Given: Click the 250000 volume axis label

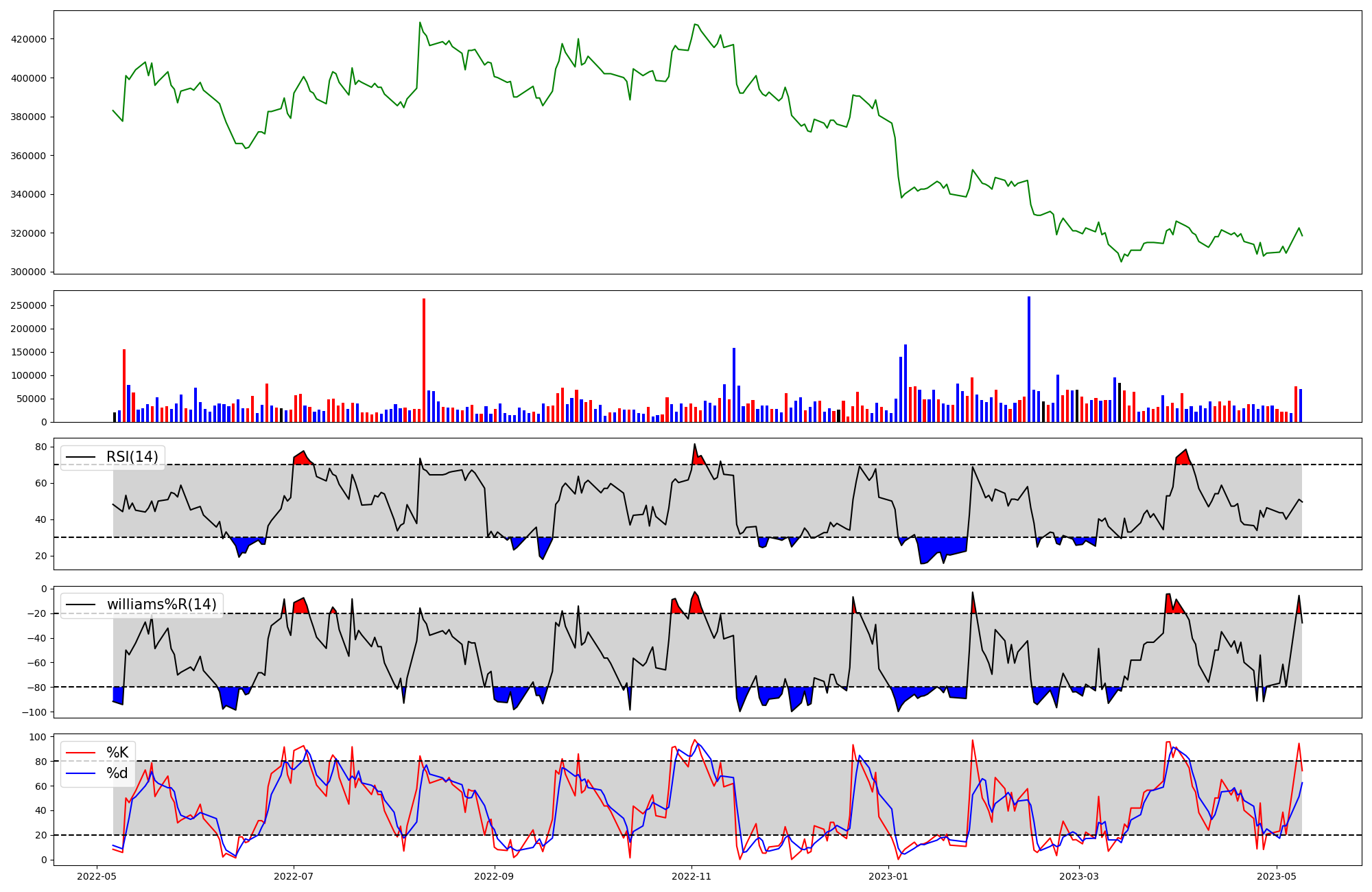Looking at the screenshot, I should point(29,305).
